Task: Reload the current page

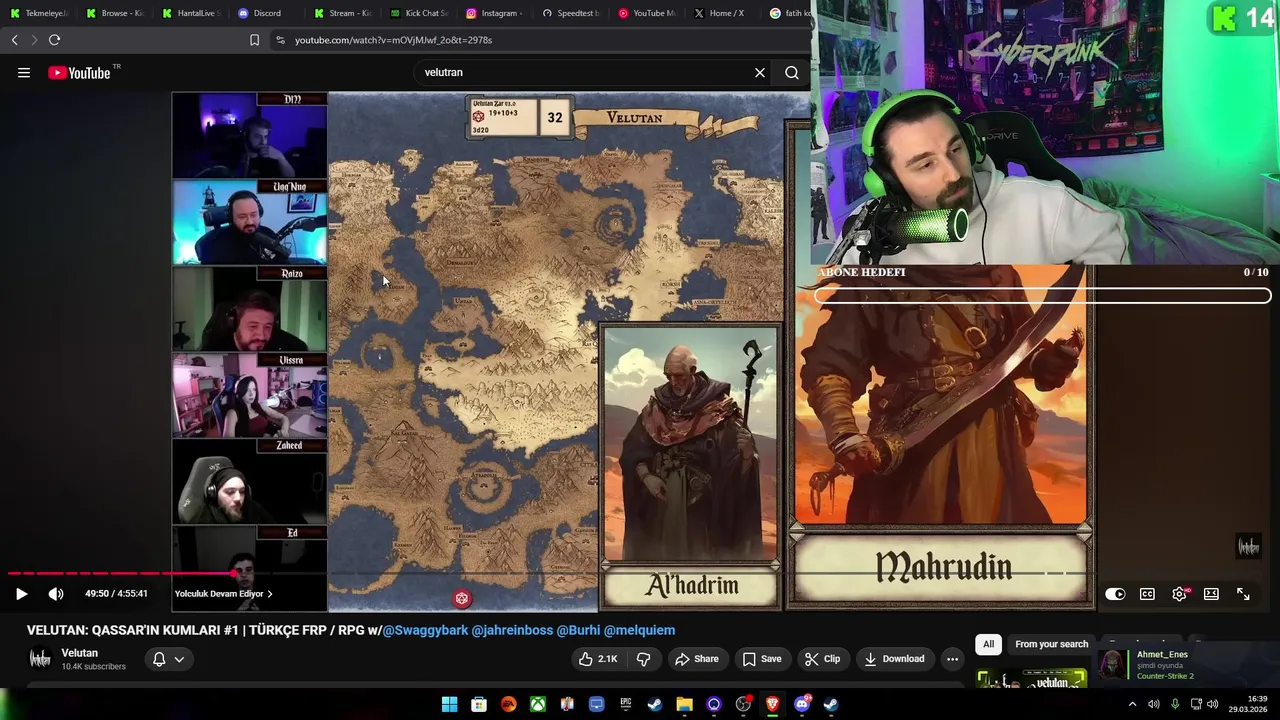Action: pos(54,40)
